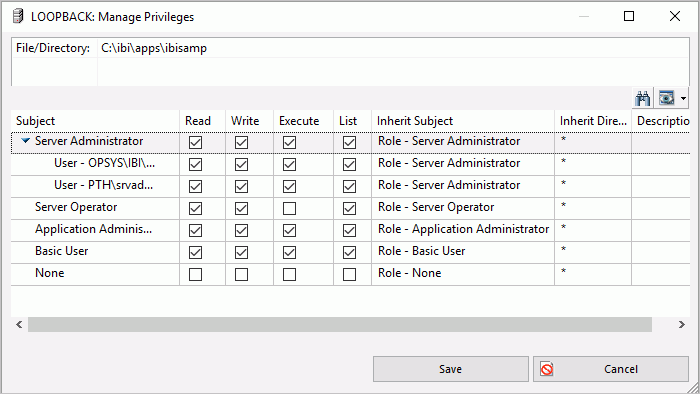Uncheck Read for Basic User
This screenshot has height=394, width=700.
[196, 252]
